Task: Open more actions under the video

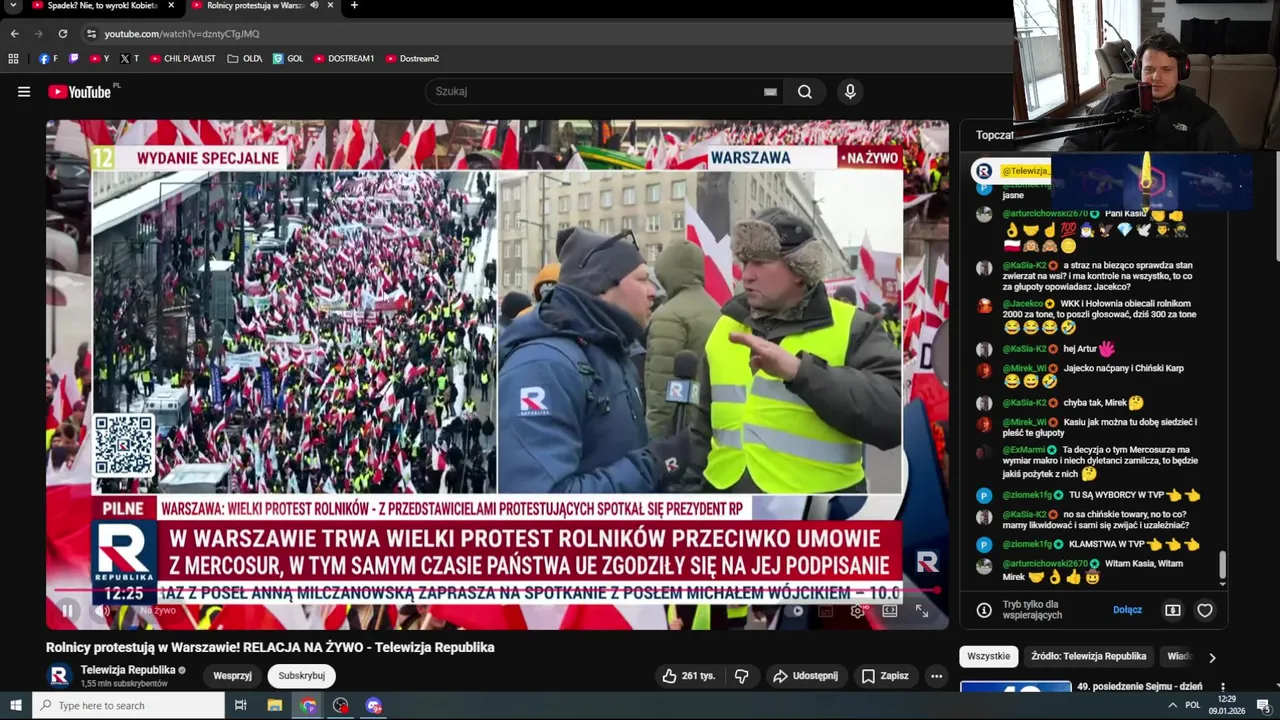Action: pos(936,676)
